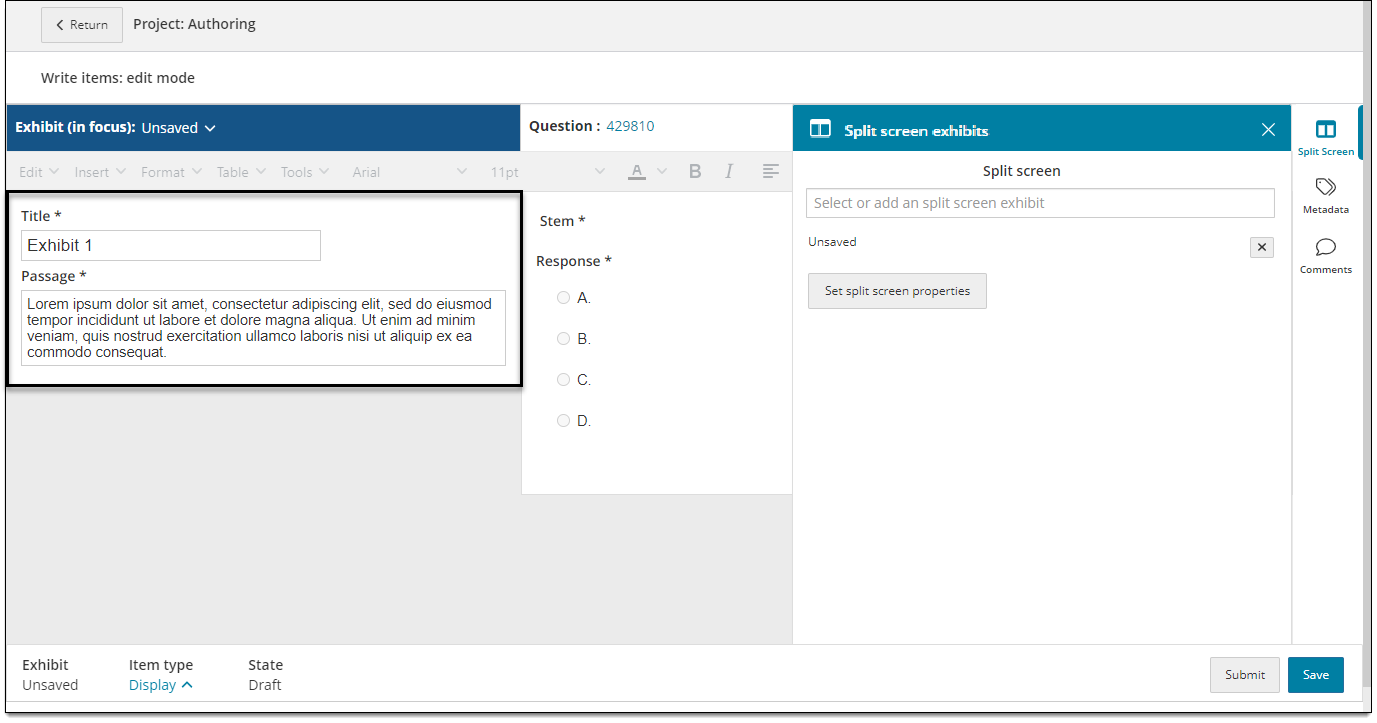The height and width of the screenshot is (723, 1377).
Task: Click the text alignment icon
Action: (x=770, y=172)
